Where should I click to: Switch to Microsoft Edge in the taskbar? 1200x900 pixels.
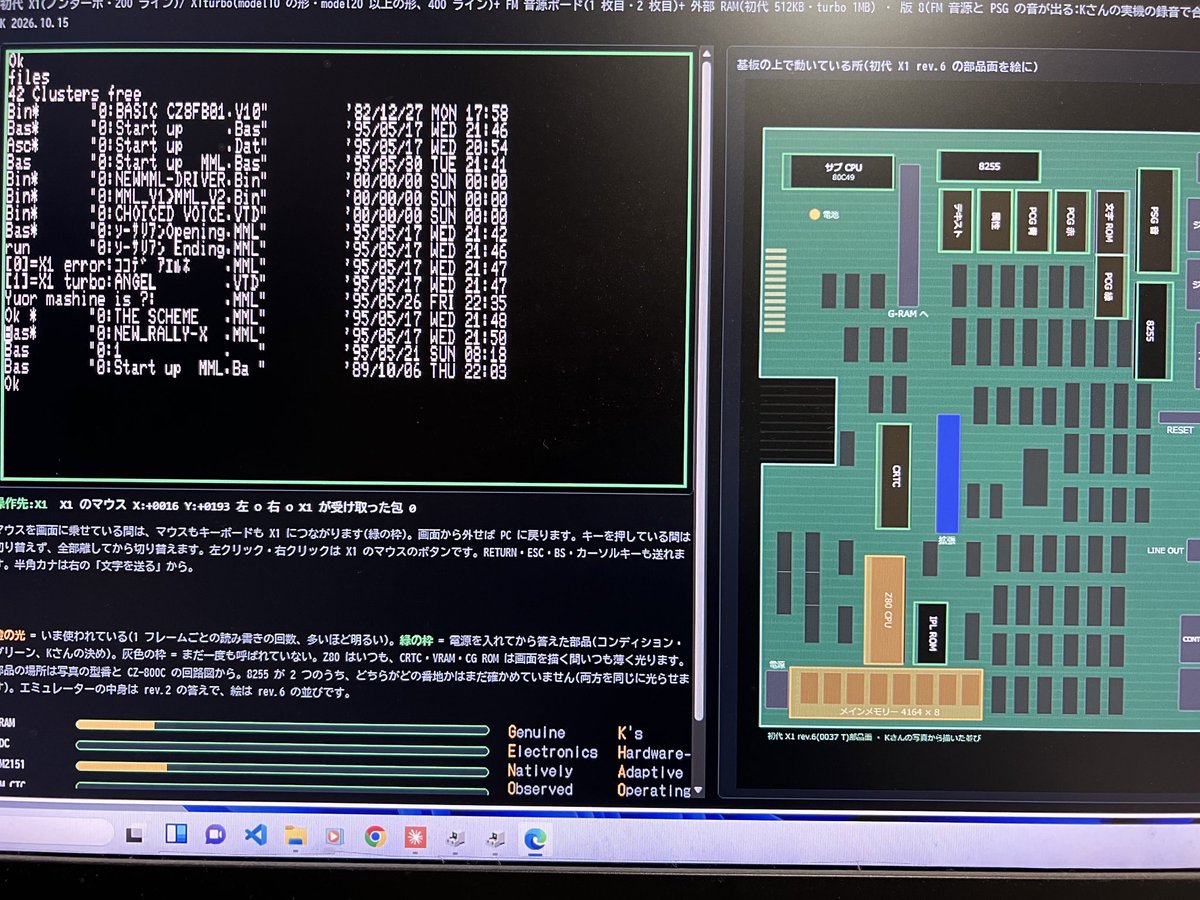tap(536, 838)
